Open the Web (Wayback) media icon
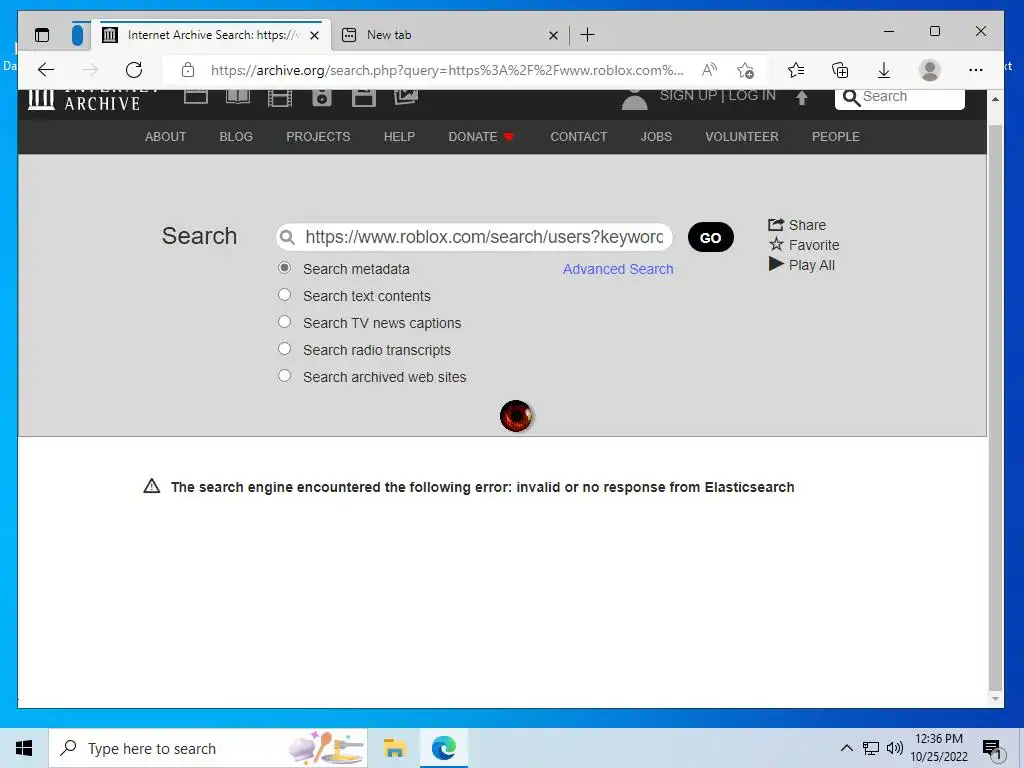Viewport: 1024px width, 768px height. coord(196,97)
